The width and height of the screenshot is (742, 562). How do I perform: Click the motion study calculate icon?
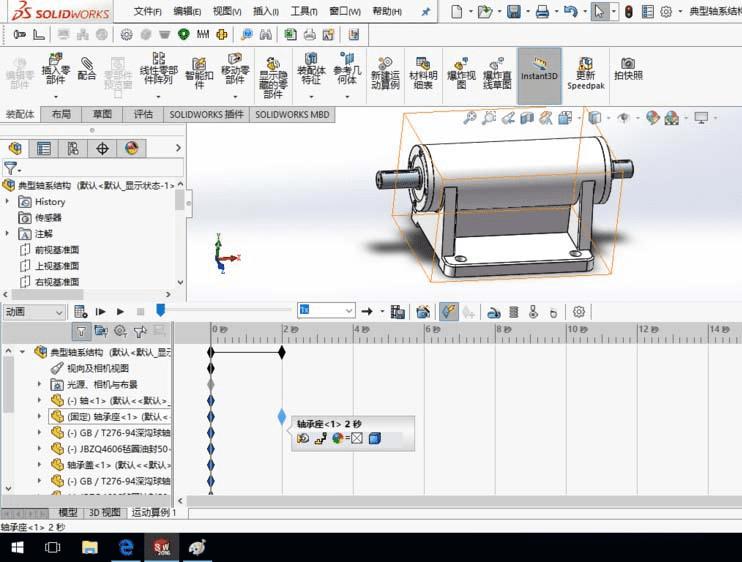[81, 312]
